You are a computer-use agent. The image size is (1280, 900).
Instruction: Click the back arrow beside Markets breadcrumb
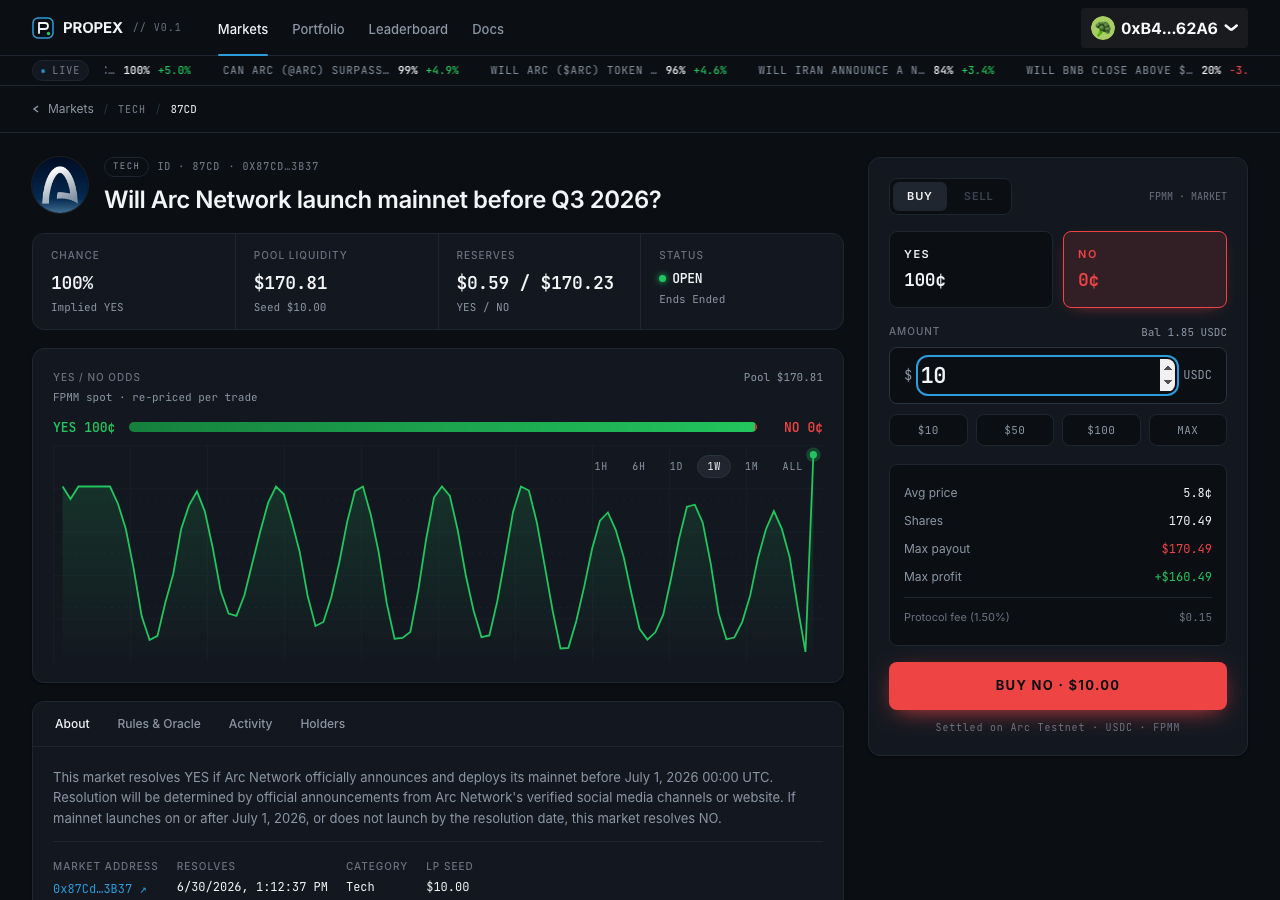click(x=36, y=109)
